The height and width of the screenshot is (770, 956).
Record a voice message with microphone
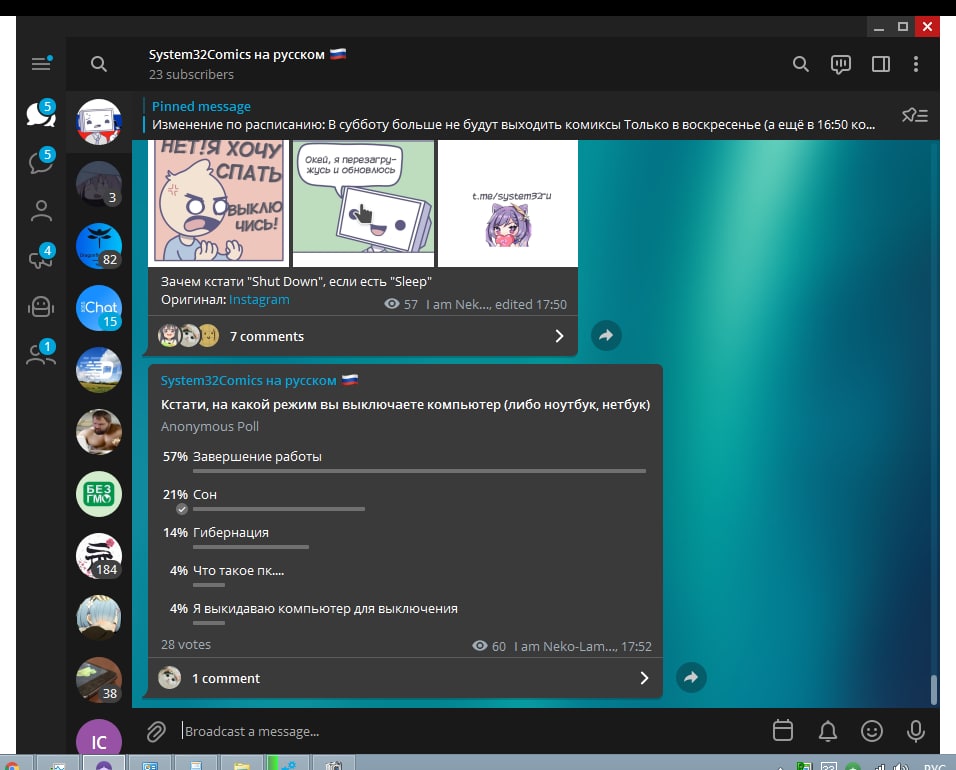click(916, 730)
